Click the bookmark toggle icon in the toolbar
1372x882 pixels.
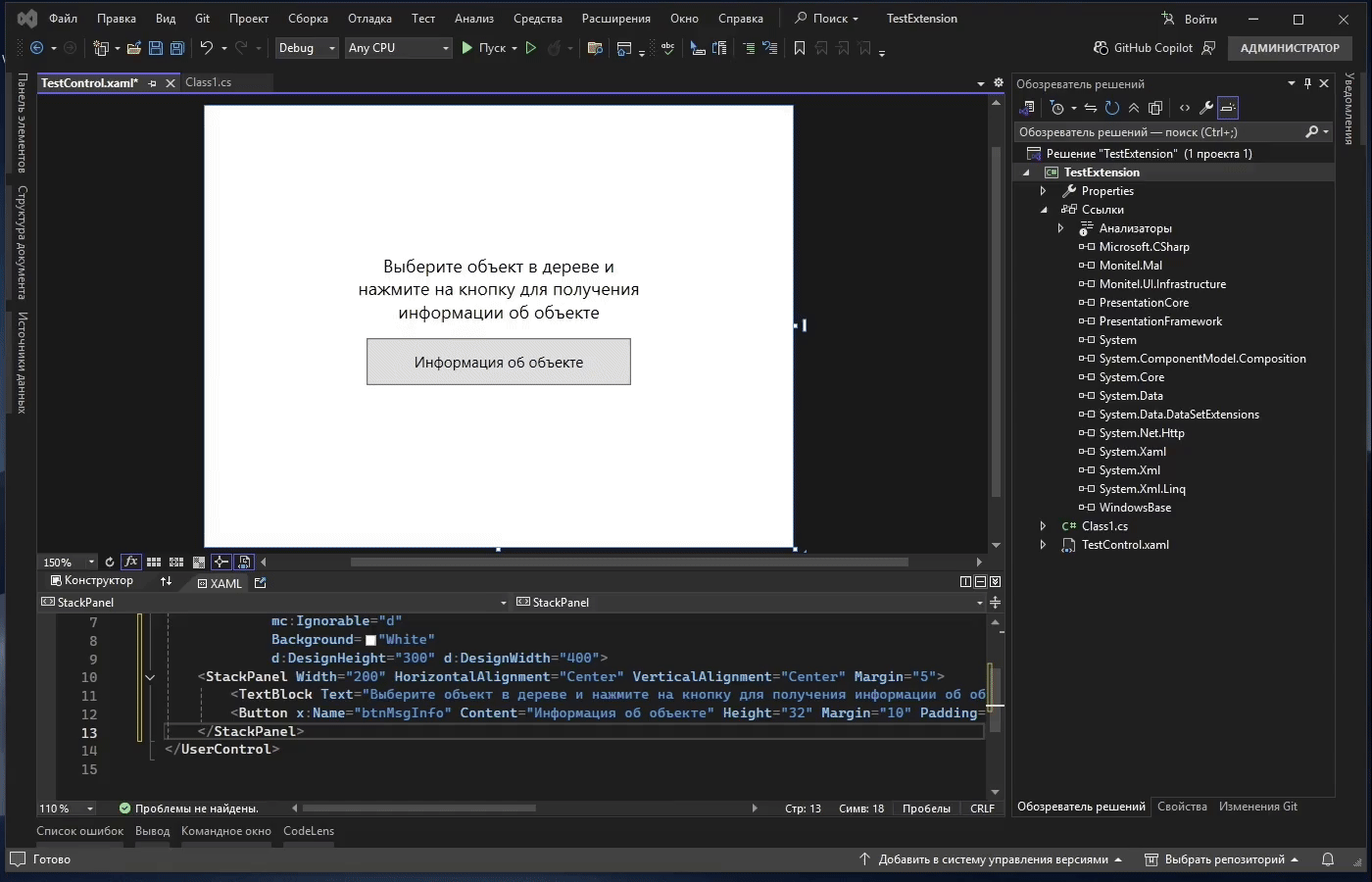click(x=800, y=48)
